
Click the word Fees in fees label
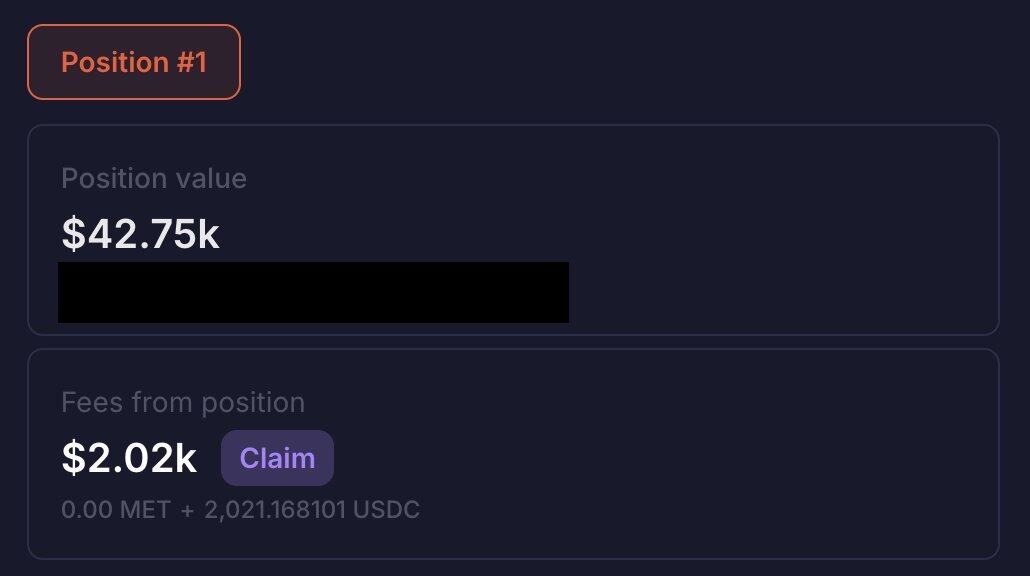[85, 403]
